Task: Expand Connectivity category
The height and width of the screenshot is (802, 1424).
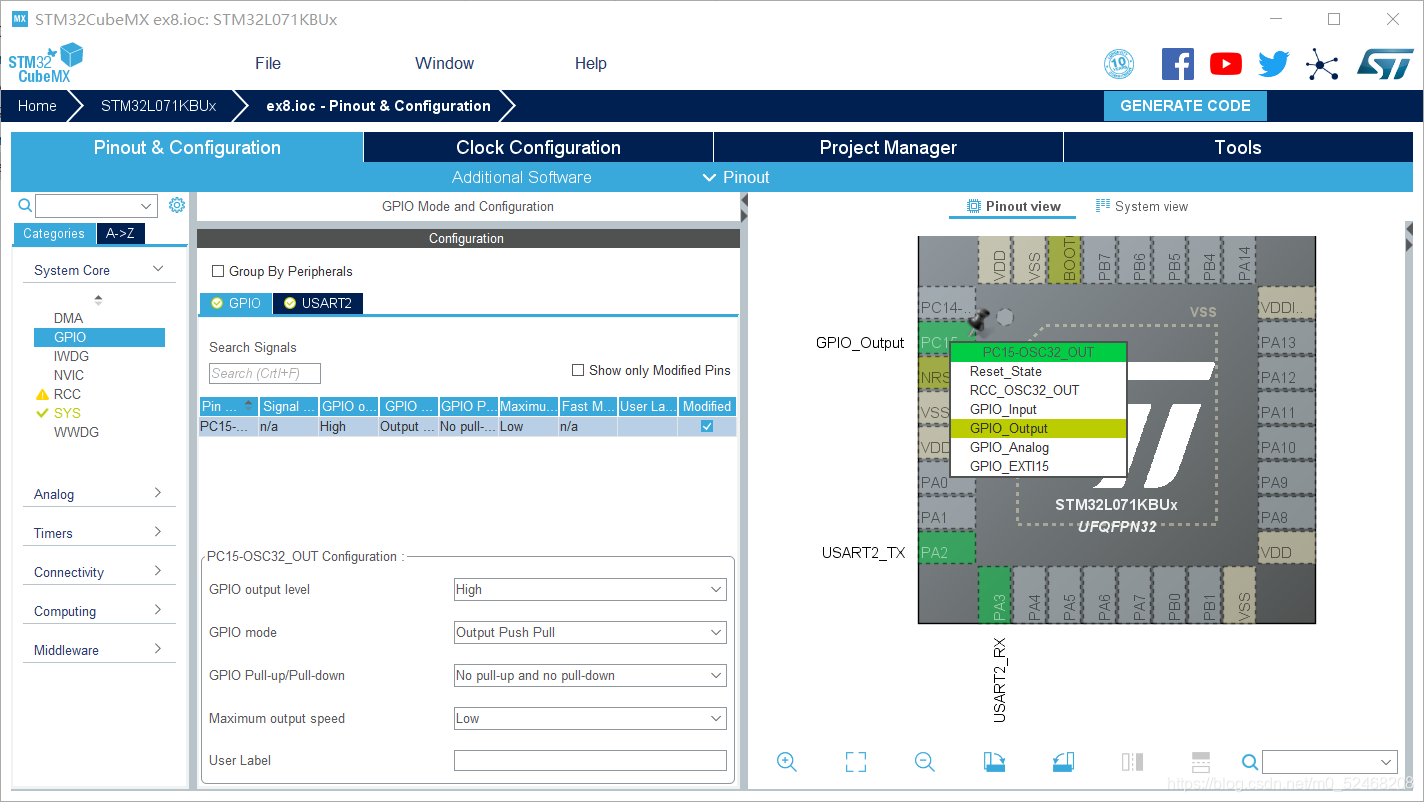Action: tap(99, 572)
